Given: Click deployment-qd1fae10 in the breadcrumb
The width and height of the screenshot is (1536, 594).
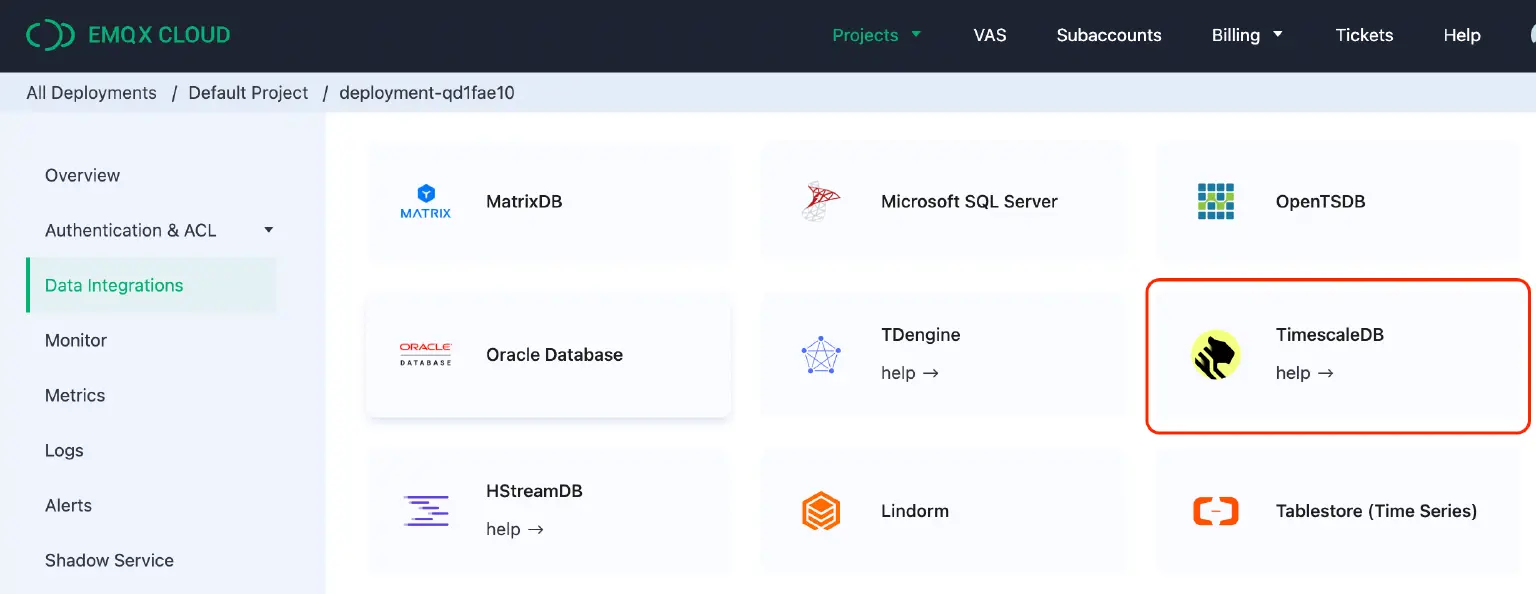Looking at the screenshot, I should coord(427,92).
